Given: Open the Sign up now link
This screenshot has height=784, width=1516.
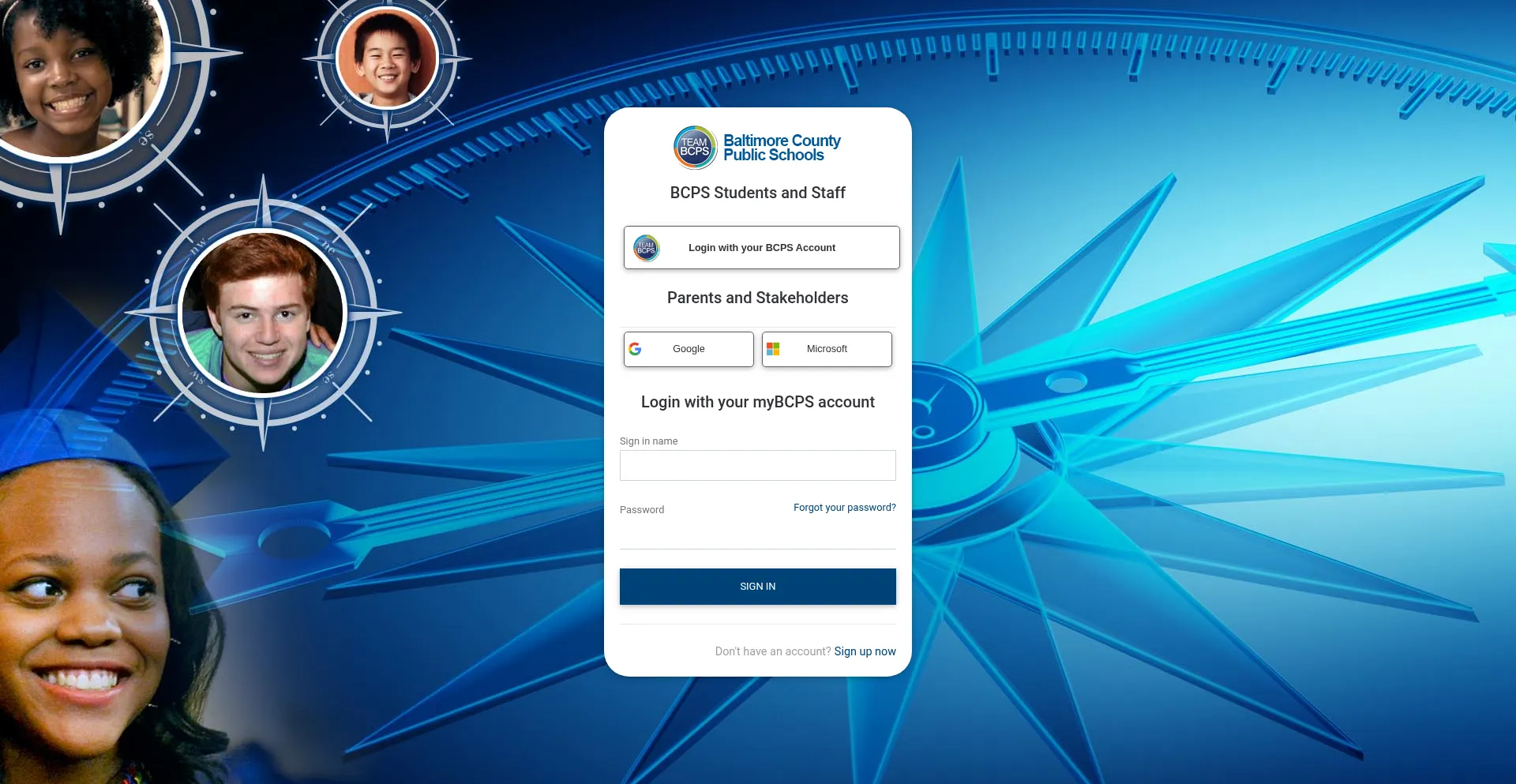Looking at the screenshot, I should pyautogui.click(x=865, y=651).
